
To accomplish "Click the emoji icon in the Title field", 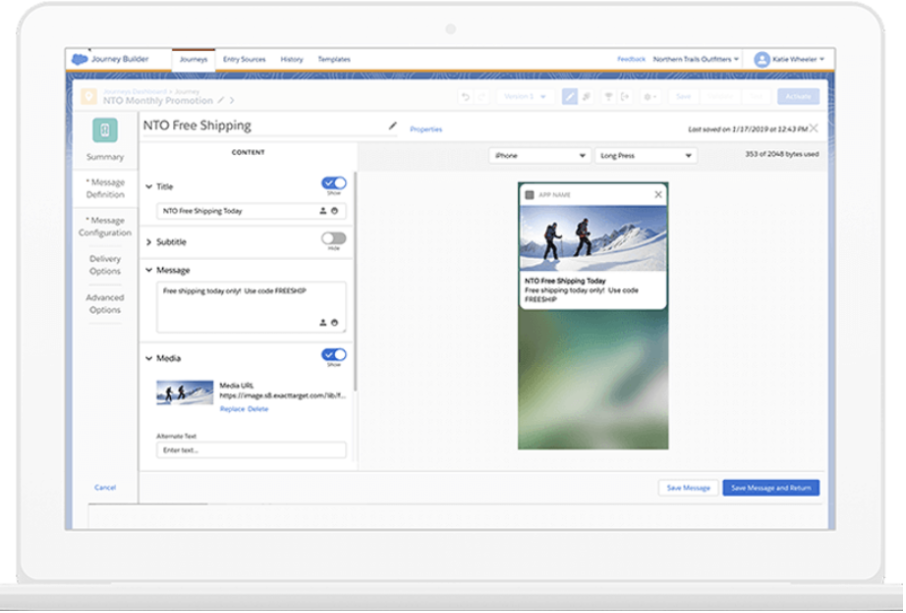I will (x=334, y=211).
